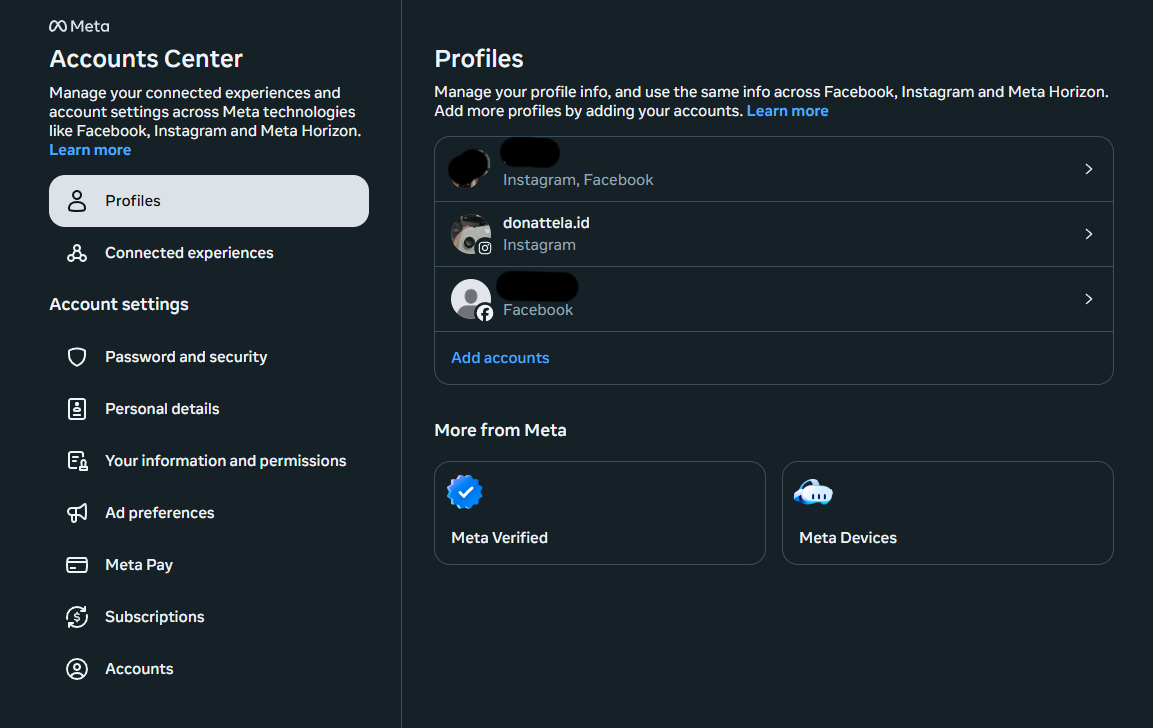The image size is (1153, 728).
Task: Expand the donattela.id profile row chevron
Action: [1088, 233]
